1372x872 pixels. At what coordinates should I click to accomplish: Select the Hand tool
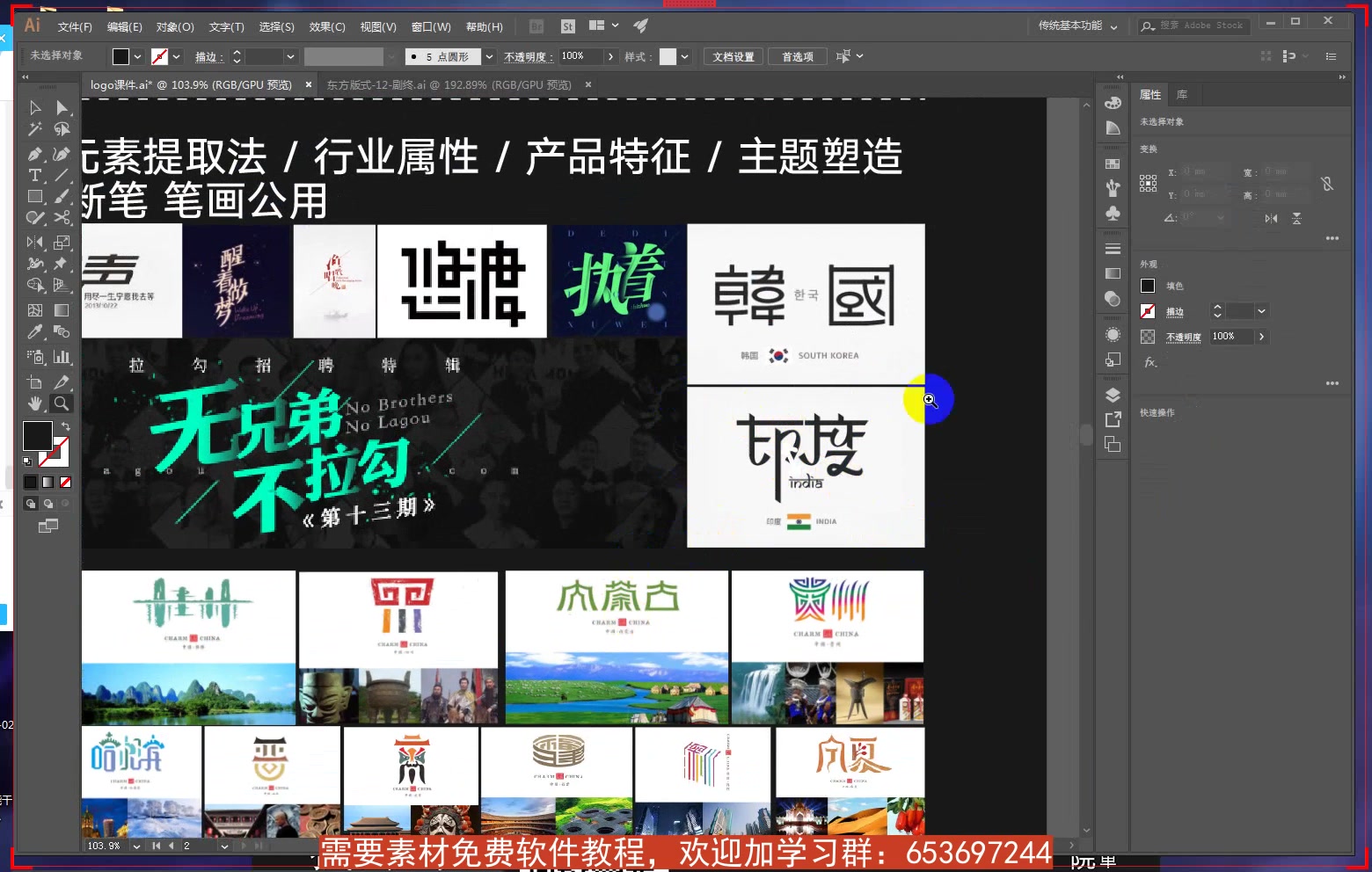pos(35,403)
